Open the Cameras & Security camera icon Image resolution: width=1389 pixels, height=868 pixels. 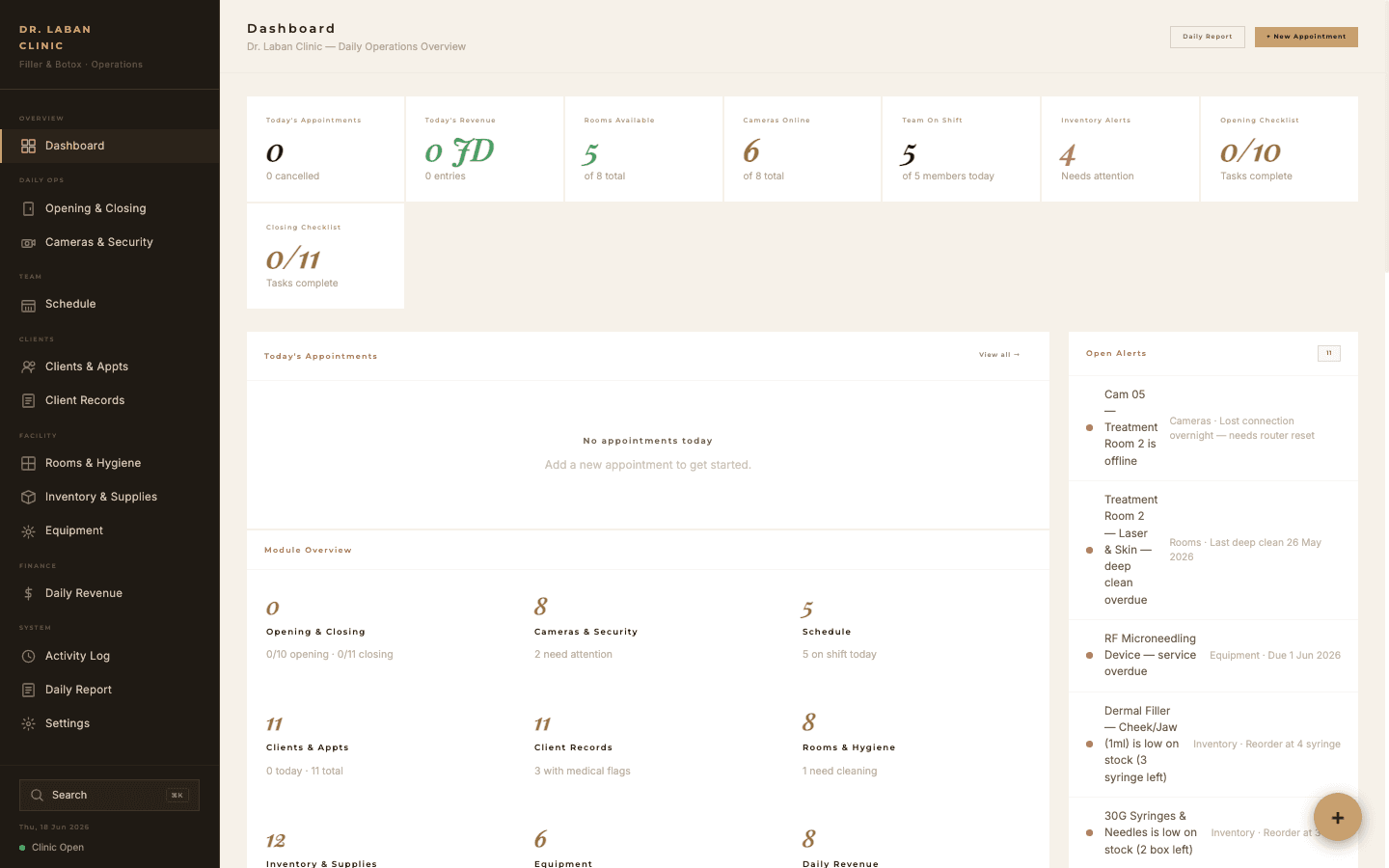[29, 242]
